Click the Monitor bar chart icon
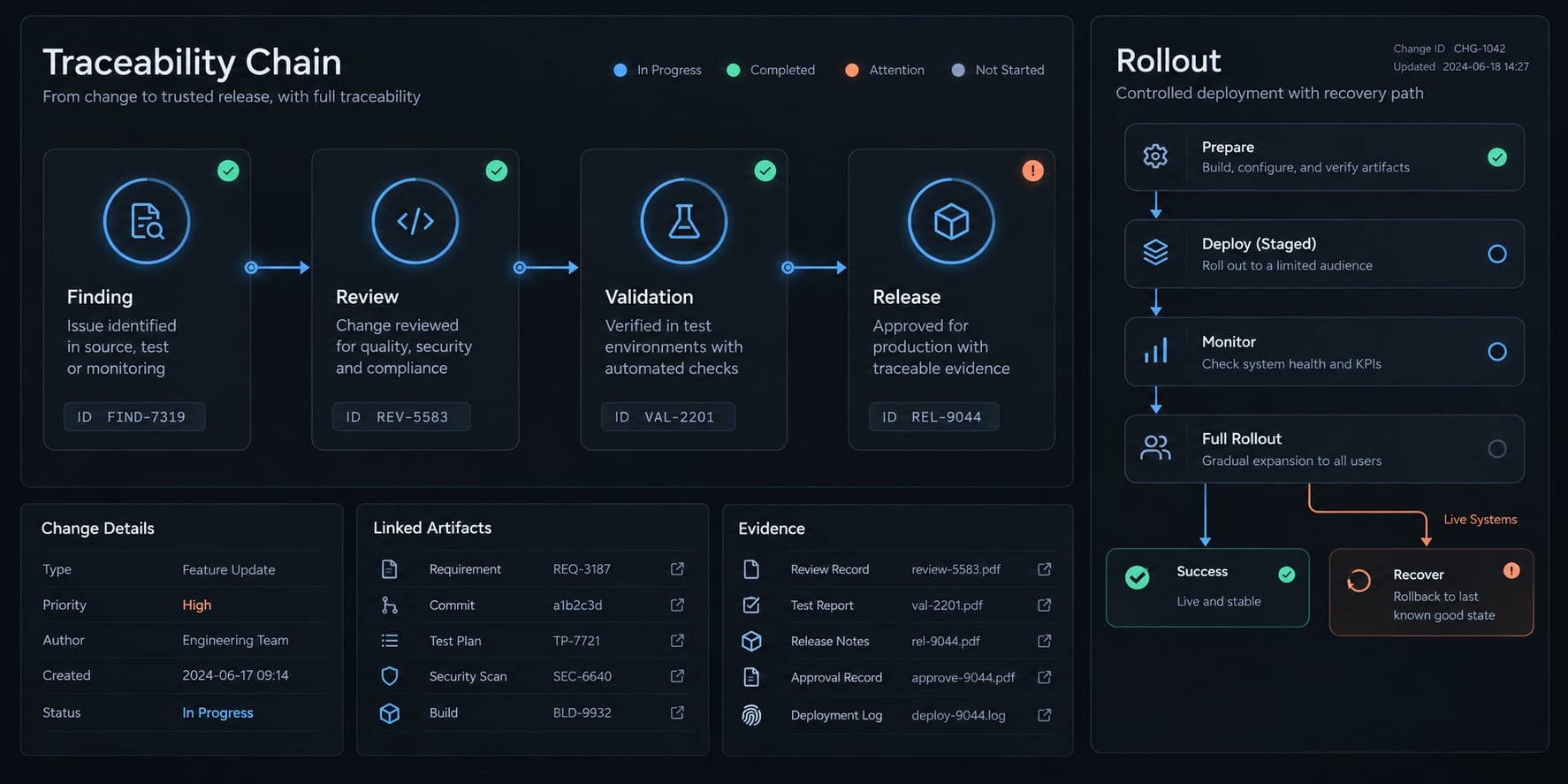 click(1155, 351)
